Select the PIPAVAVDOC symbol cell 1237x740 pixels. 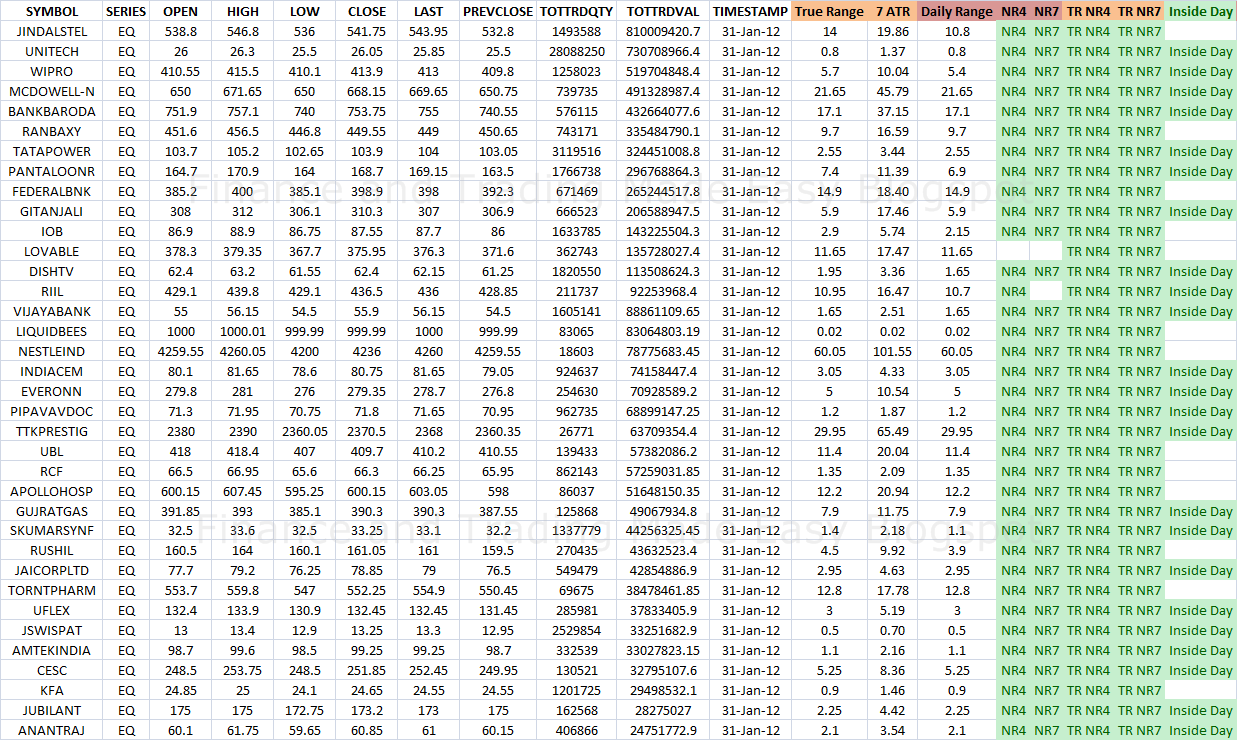52,412
